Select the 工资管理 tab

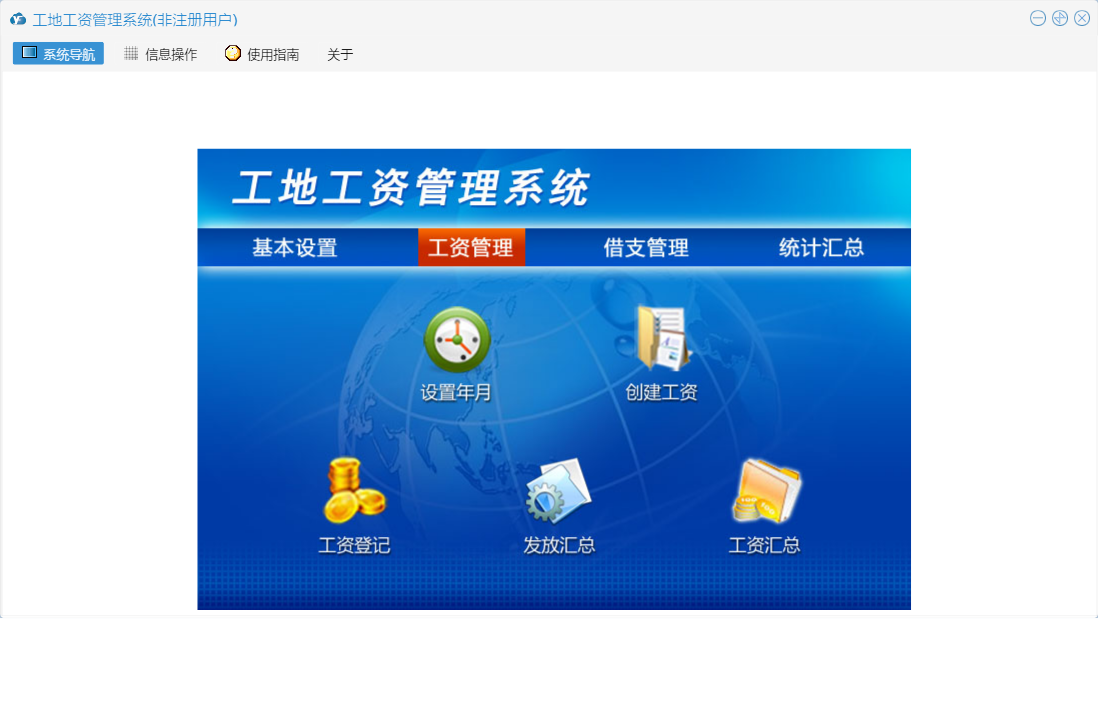tap(471, 248)
